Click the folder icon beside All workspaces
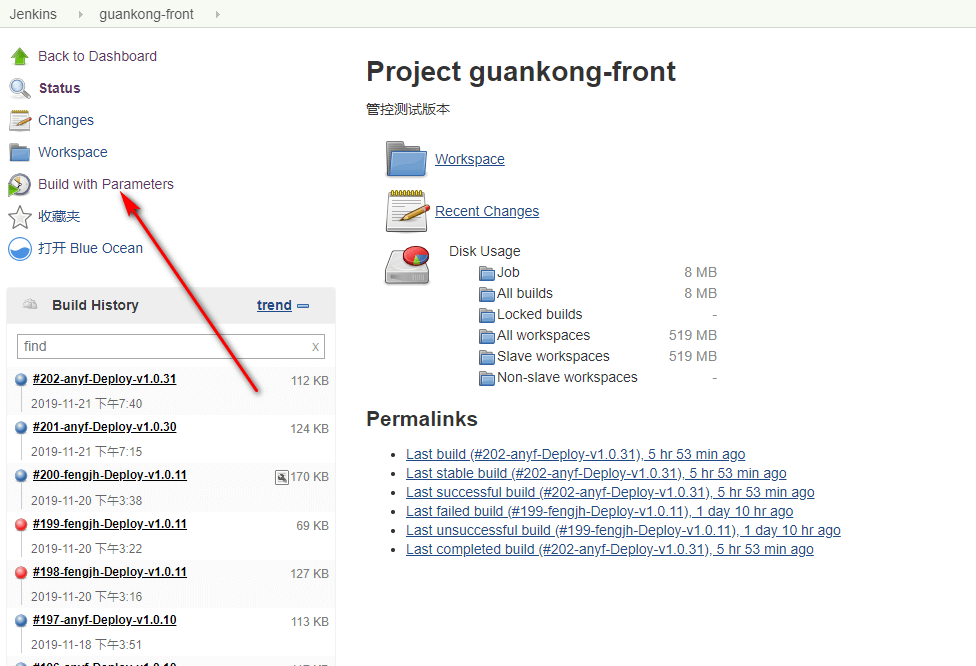Viewport: 976px width, 666px height. pyautogui.click(x=487, y=336)
